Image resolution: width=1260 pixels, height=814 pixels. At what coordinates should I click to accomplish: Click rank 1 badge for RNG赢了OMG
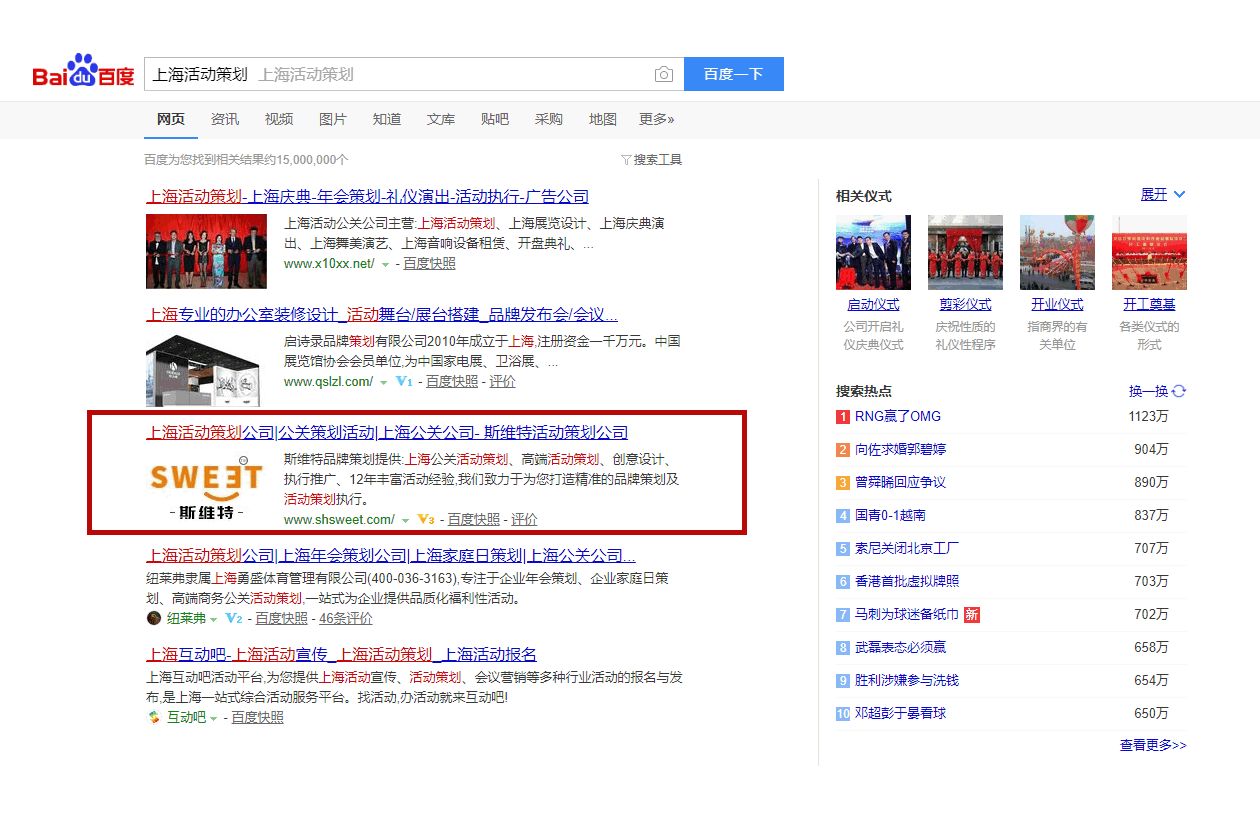(843, 417)
